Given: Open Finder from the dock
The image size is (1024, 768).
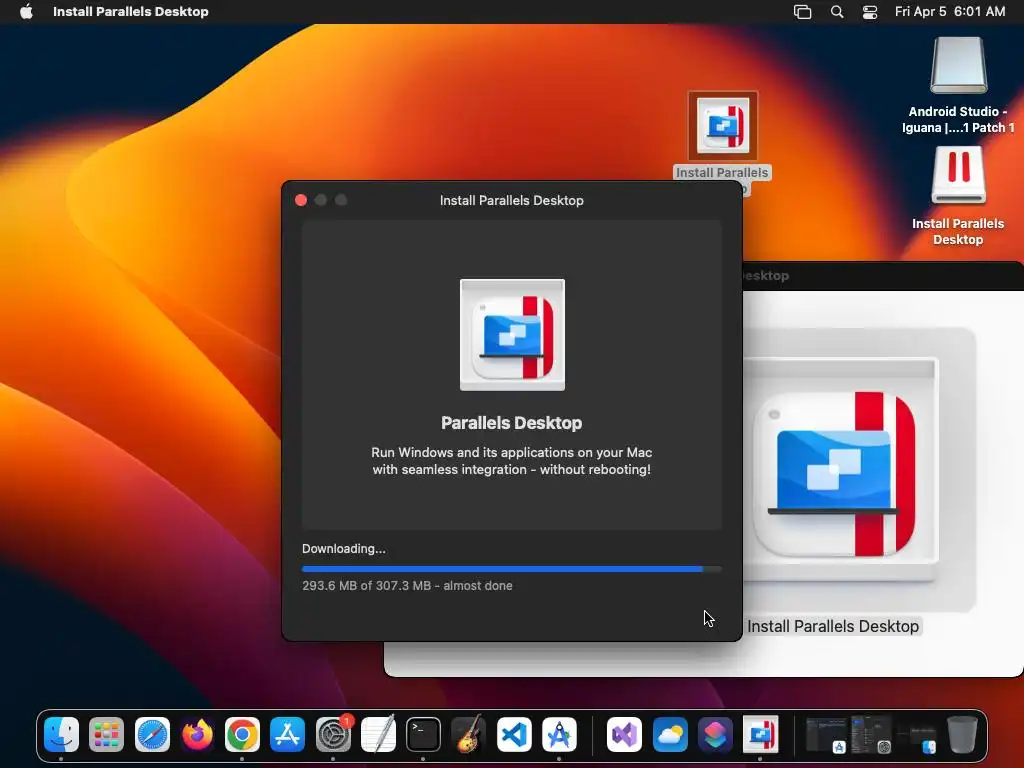Looking at the screenshot, I should coord(61,734).
